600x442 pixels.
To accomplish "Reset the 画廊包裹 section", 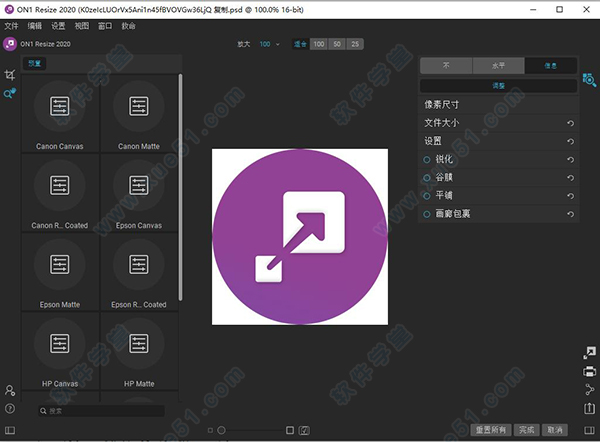I will point(571,214).
